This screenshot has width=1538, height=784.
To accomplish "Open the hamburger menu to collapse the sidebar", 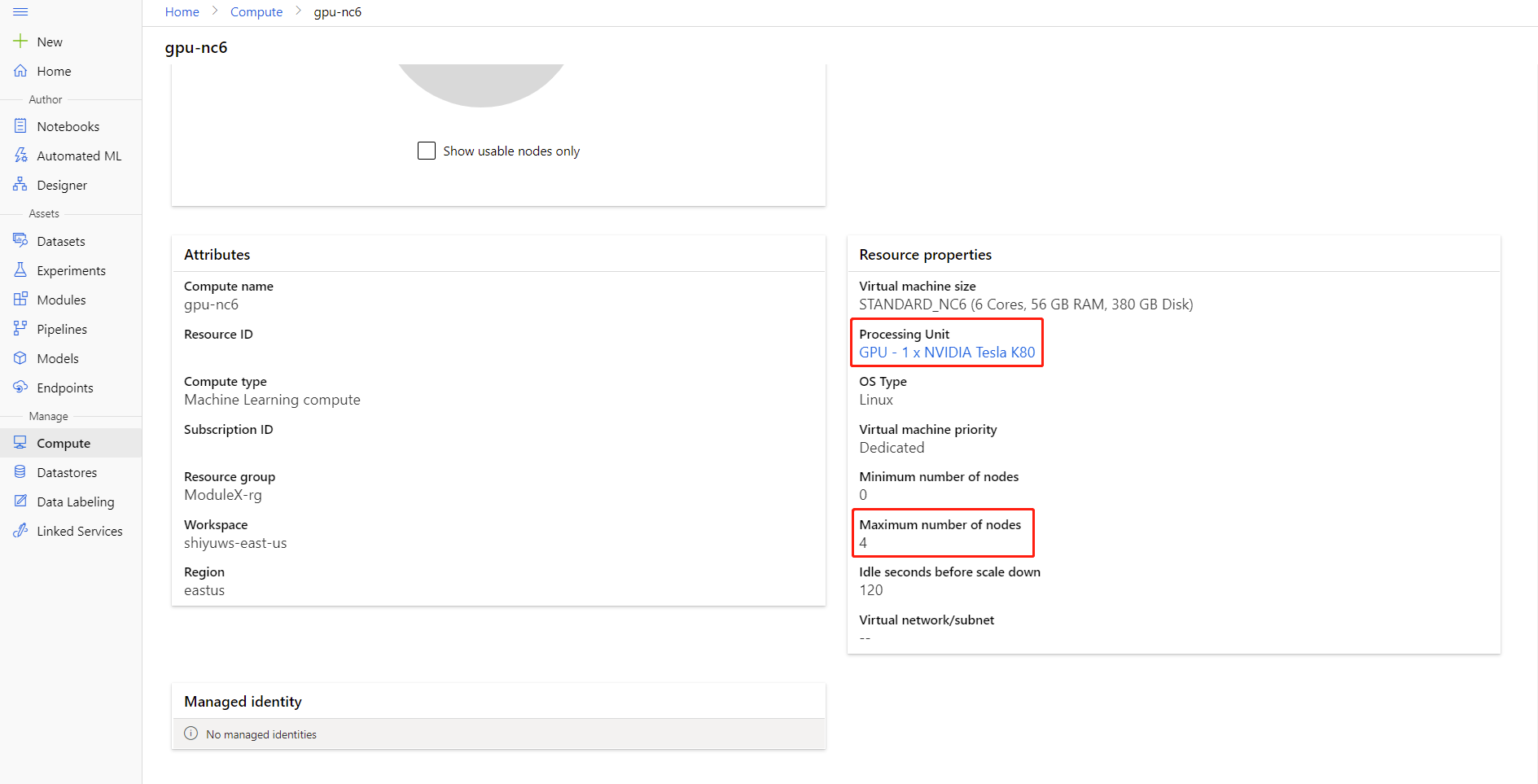I will click(x=20, y=11).
